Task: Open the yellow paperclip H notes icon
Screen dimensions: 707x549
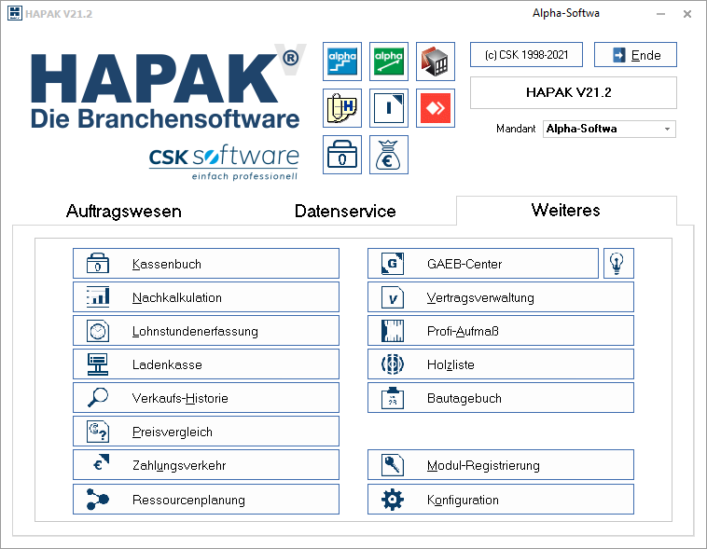Action: pos(342,108)
